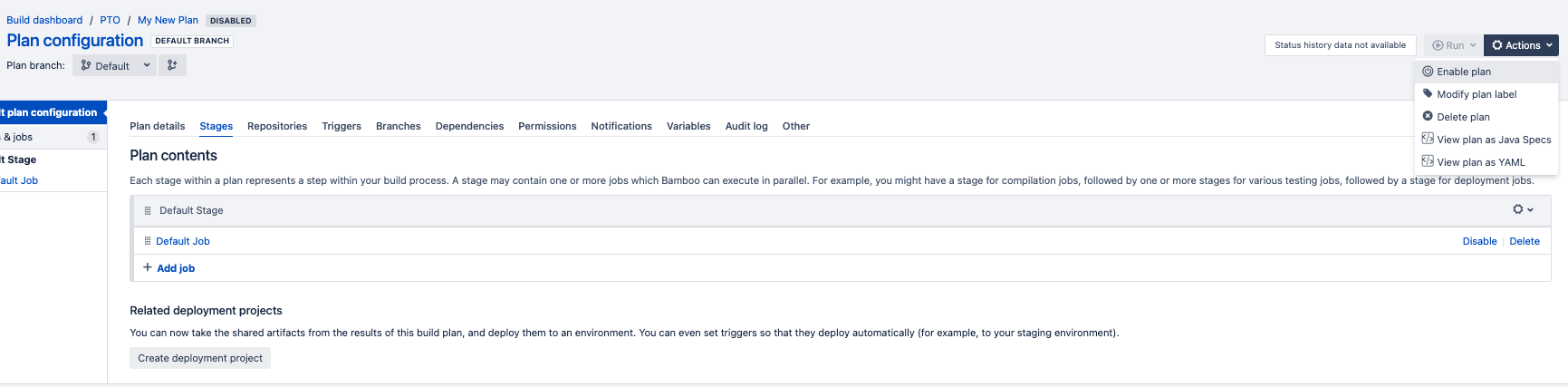The width and height of the screenshot is (1568, 387).
Task: Collapse the Actions dropdown menu
Action: coord(1521,45)
